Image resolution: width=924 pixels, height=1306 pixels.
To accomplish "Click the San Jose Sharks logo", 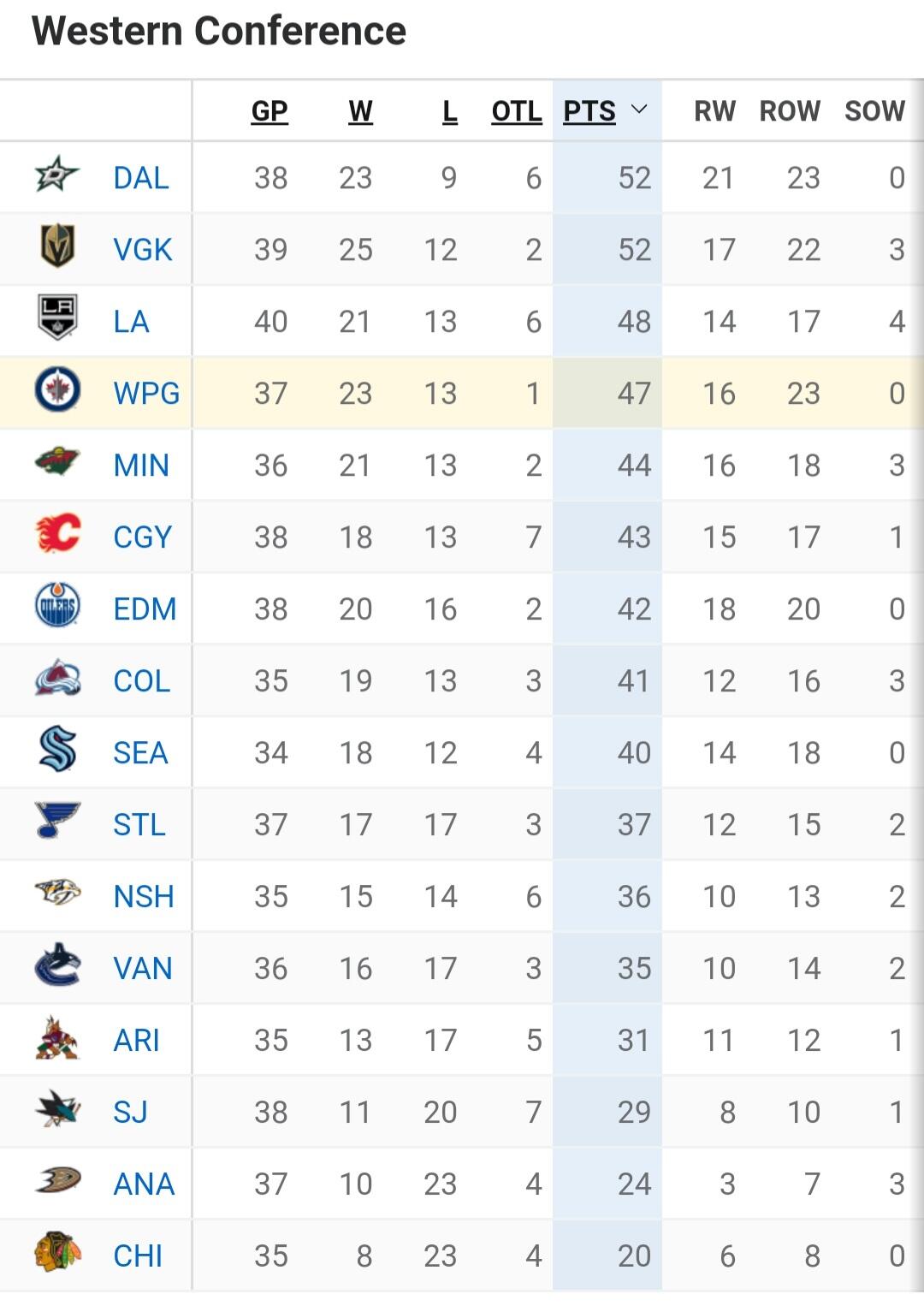I will [x=57, y=1109].
